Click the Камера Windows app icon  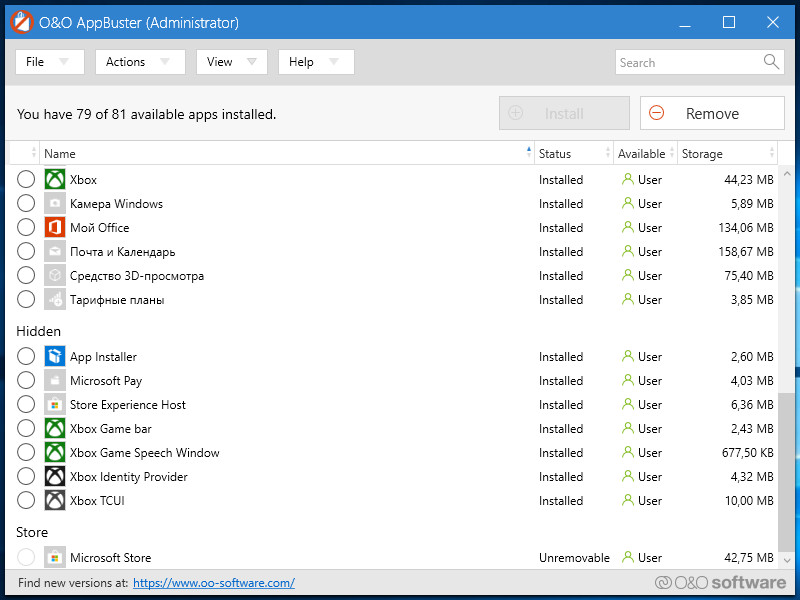pos(55,204)
